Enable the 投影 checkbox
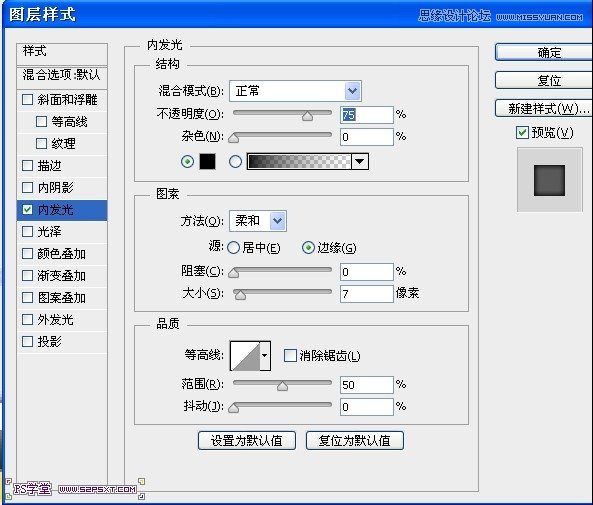 coord(28,342)
